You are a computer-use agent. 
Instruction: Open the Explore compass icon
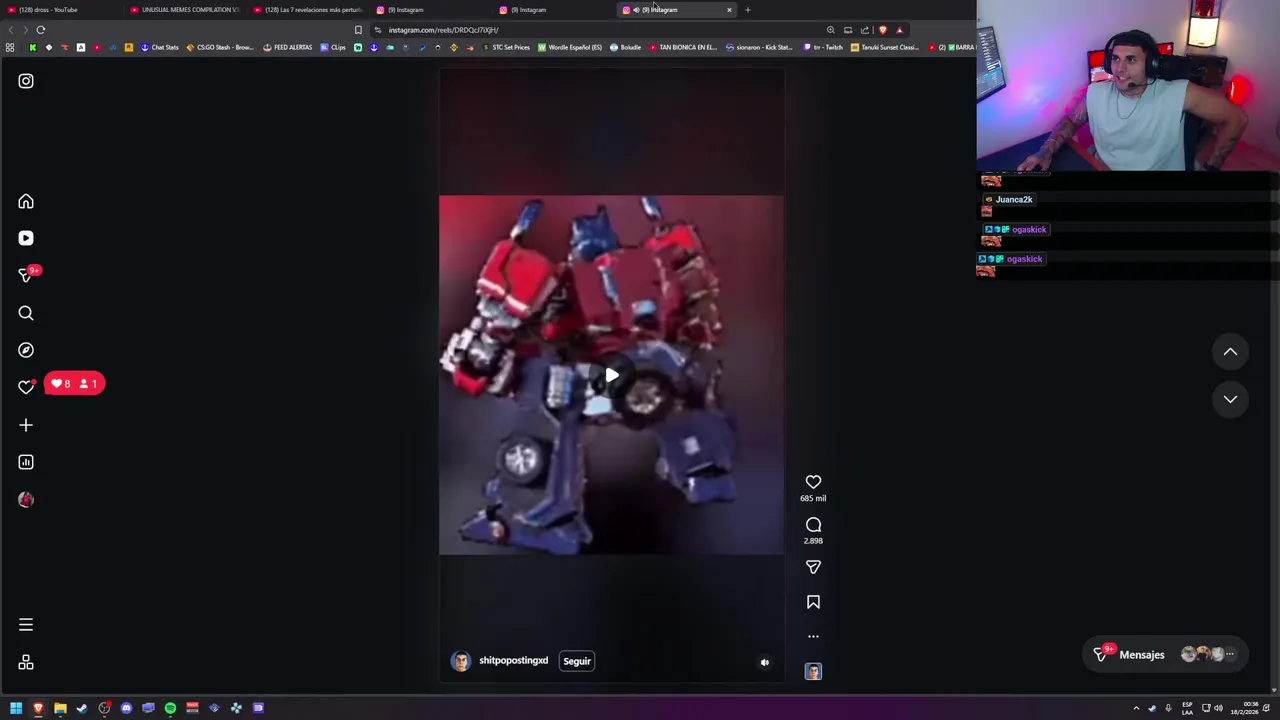(26, 350)
